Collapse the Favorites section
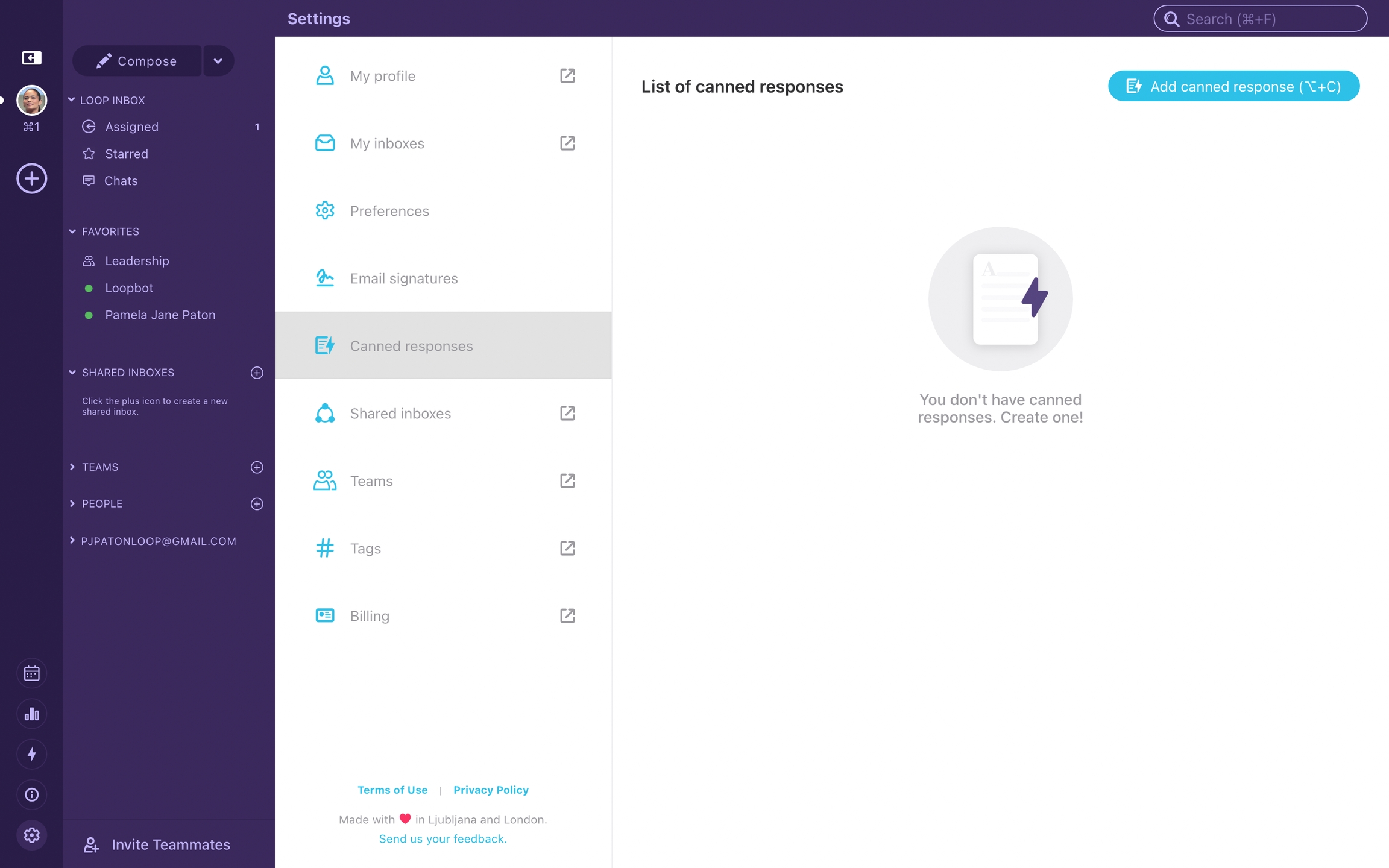The image size is (1389, 868). pyautogui.click(x=72, y=231)
